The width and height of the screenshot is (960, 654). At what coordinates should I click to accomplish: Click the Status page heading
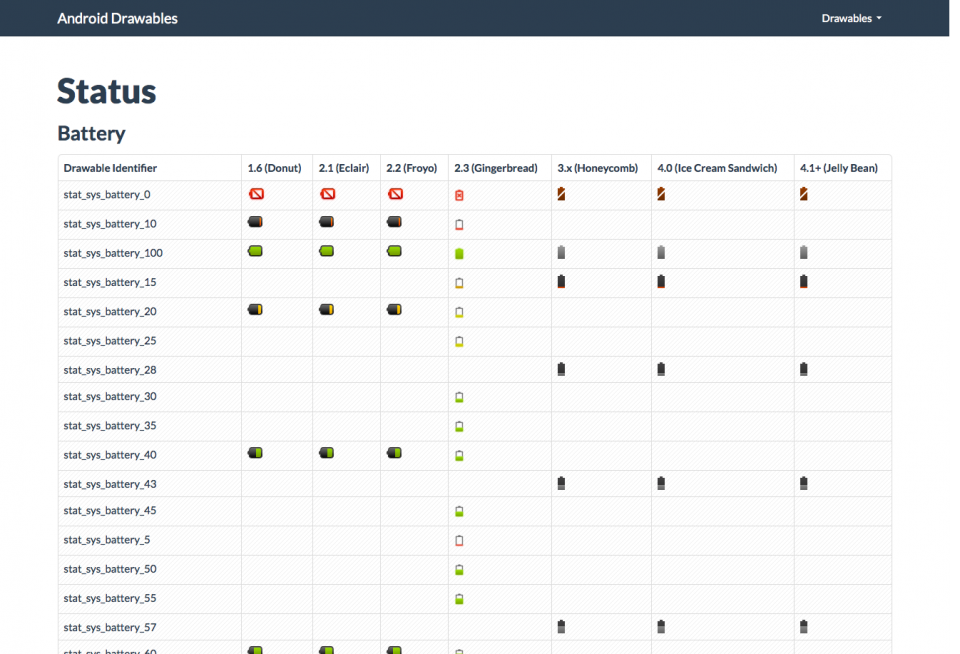point(107,91)
